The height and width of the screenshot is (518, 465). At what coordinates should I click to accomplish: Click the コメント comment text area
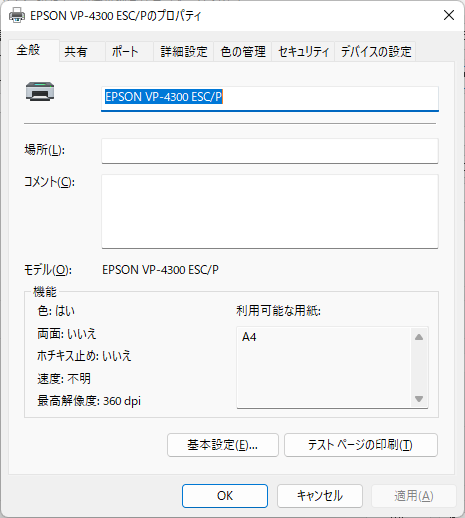(x=270, y=211)
